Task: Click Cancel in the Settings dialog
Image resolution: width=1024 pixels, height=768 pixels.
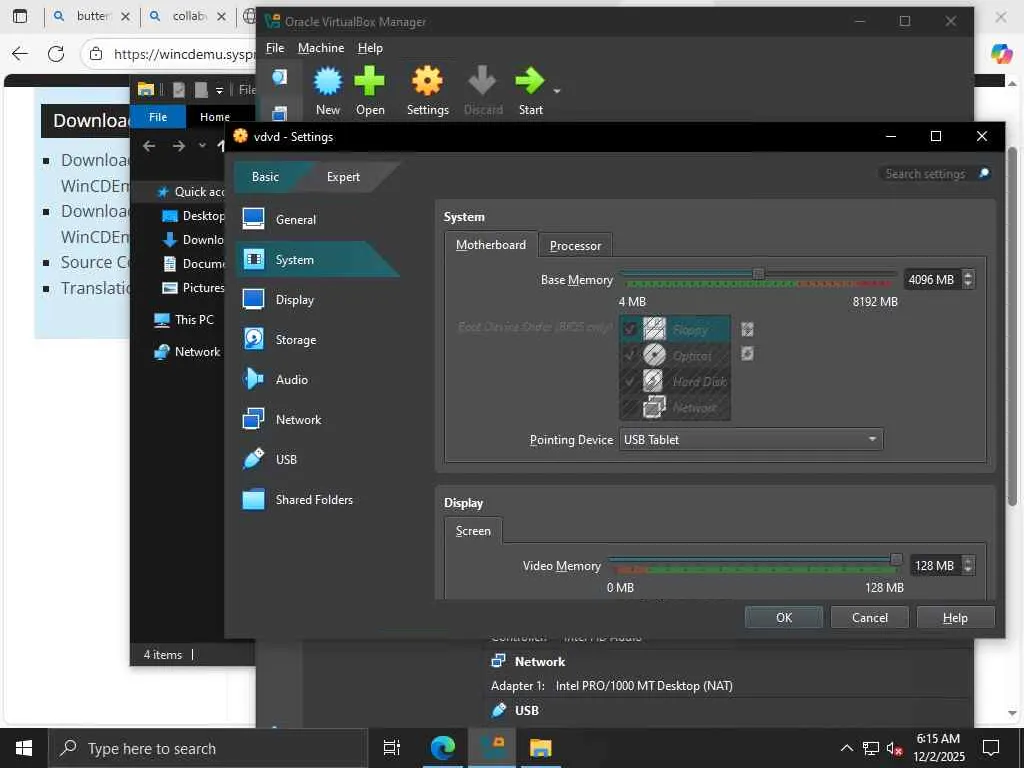Action: [x=869, y=618]
